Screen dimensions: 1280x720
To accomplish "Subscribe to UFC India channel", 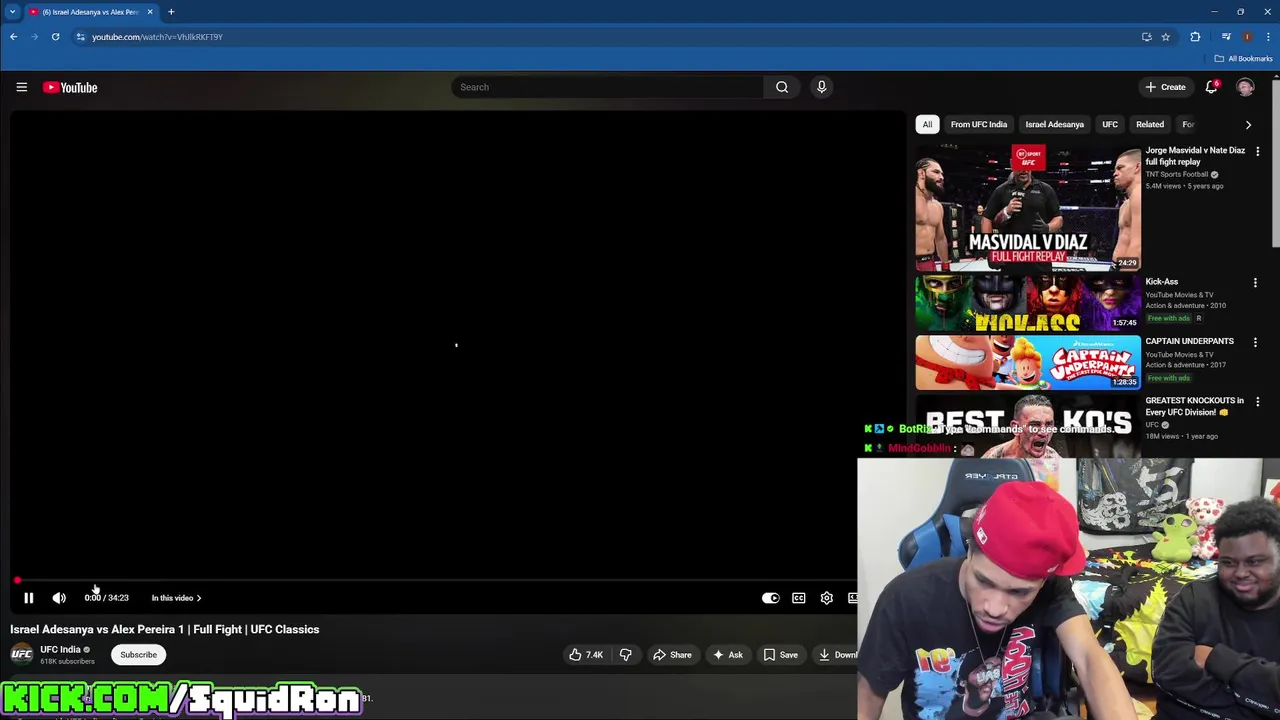I will click(138, 655).
